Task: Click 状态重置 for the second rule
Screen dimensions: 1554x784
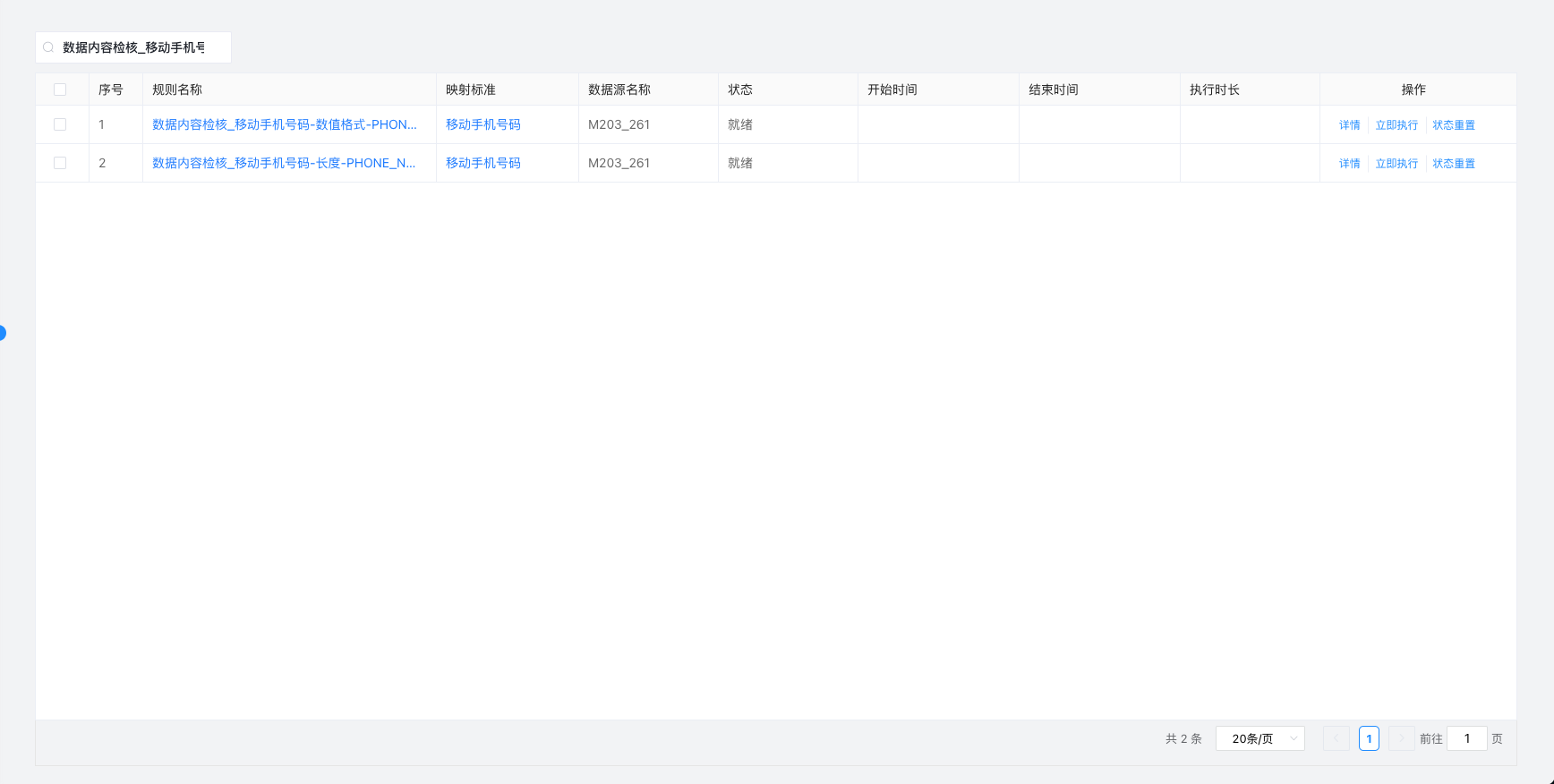Action: tap(1453, 164)
